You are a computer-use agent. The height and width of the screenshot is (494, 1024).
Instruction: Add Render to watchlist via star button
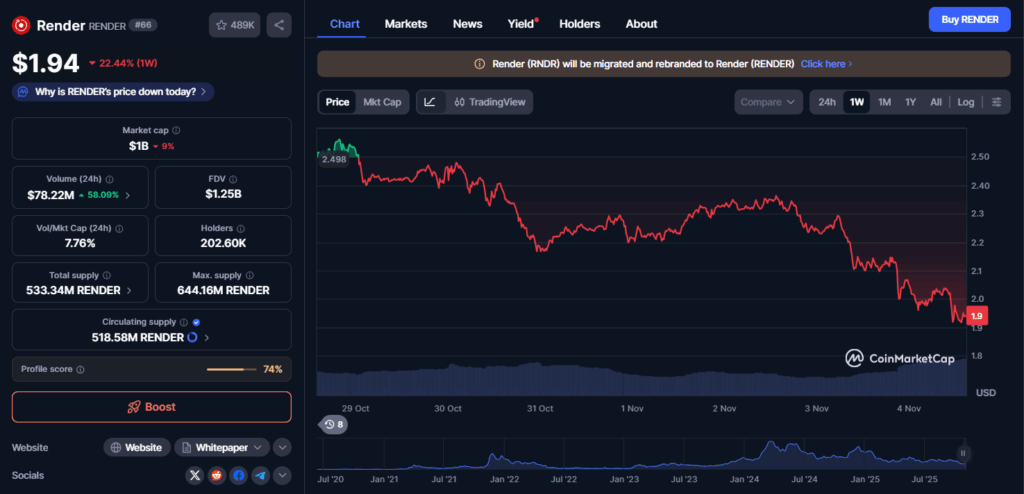pyautogui.click(x=235, y=25)
